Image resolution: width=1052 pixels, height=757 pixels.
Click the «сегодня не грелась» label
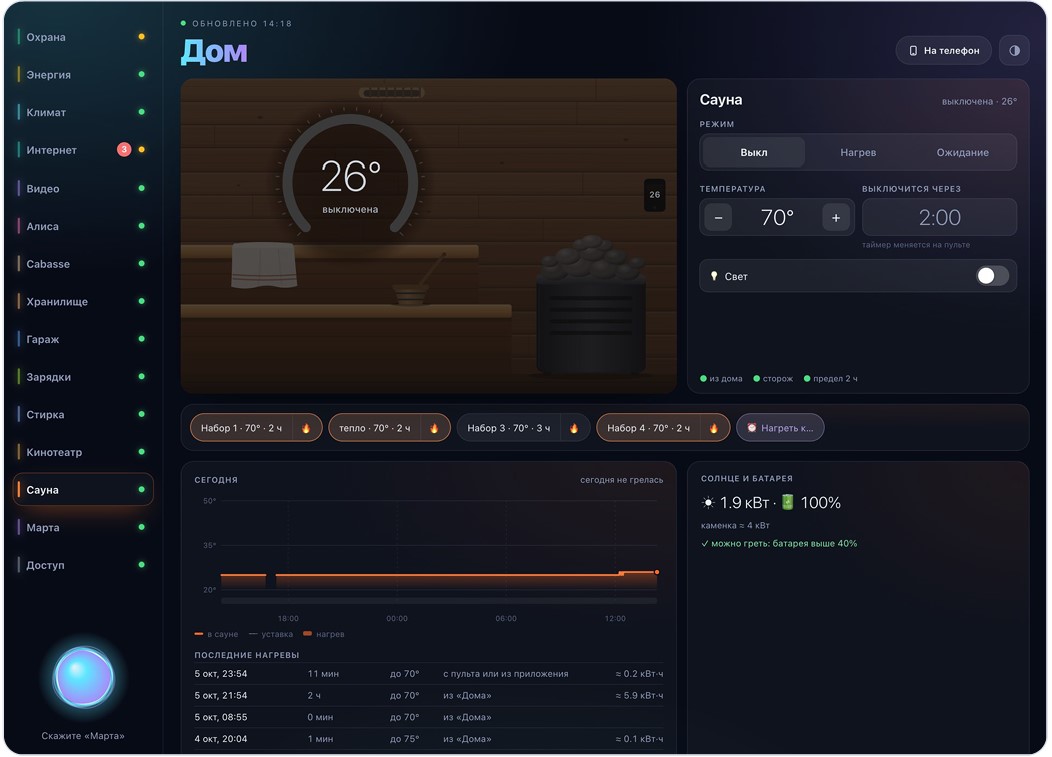point(621,480)
